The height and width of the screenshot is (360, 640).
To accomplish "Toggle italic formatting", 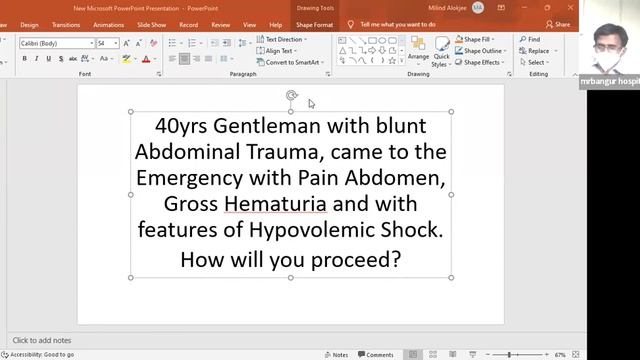I will click(36, 59).
